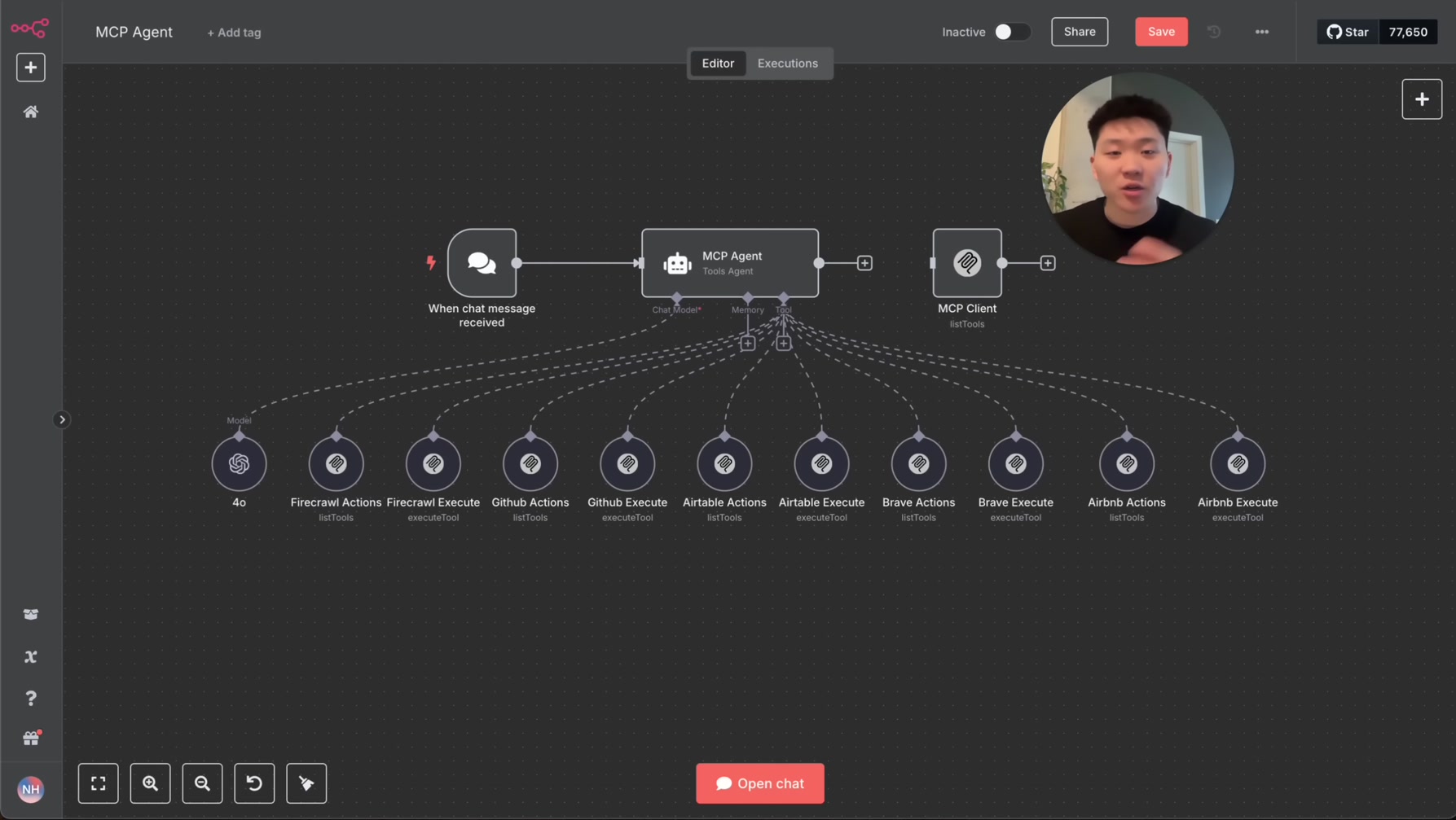This screenshot has height=820, width=1456.
Task: Select the Github Execute node
Action: [x=627, y=463]
